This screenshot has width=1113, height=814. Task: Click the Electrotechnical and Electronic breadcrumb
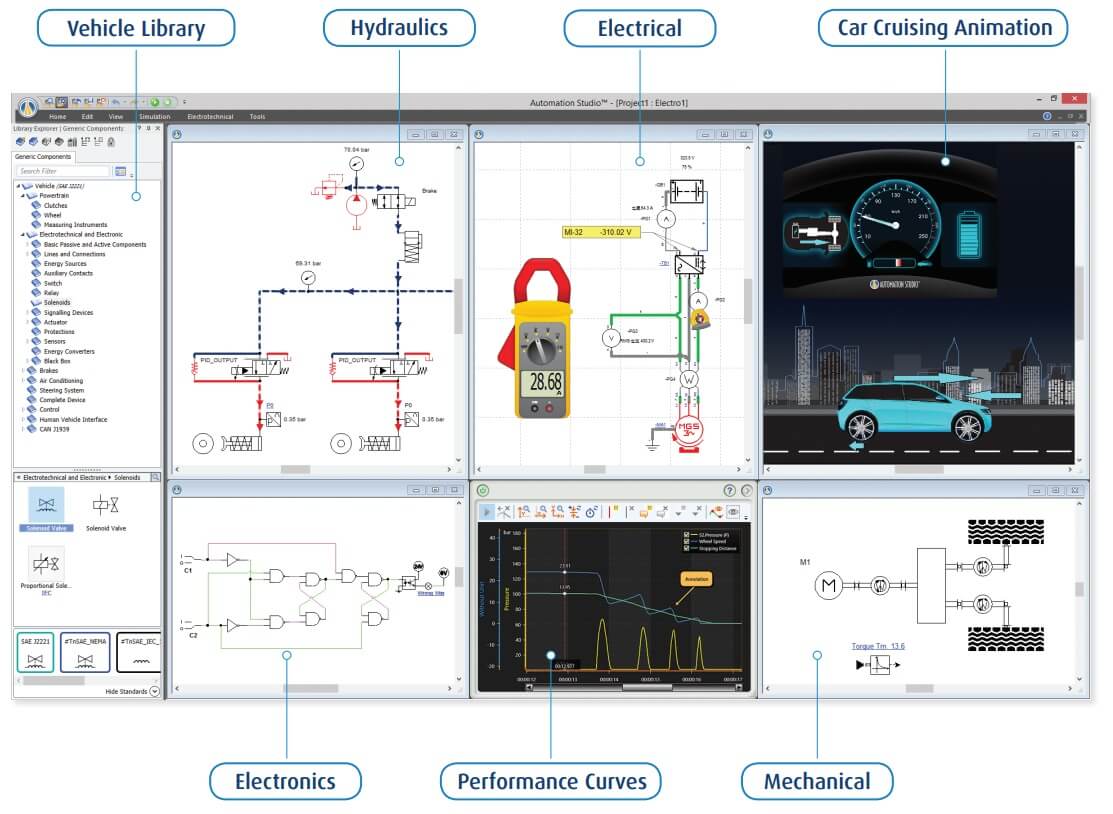[x=65, y=478]
